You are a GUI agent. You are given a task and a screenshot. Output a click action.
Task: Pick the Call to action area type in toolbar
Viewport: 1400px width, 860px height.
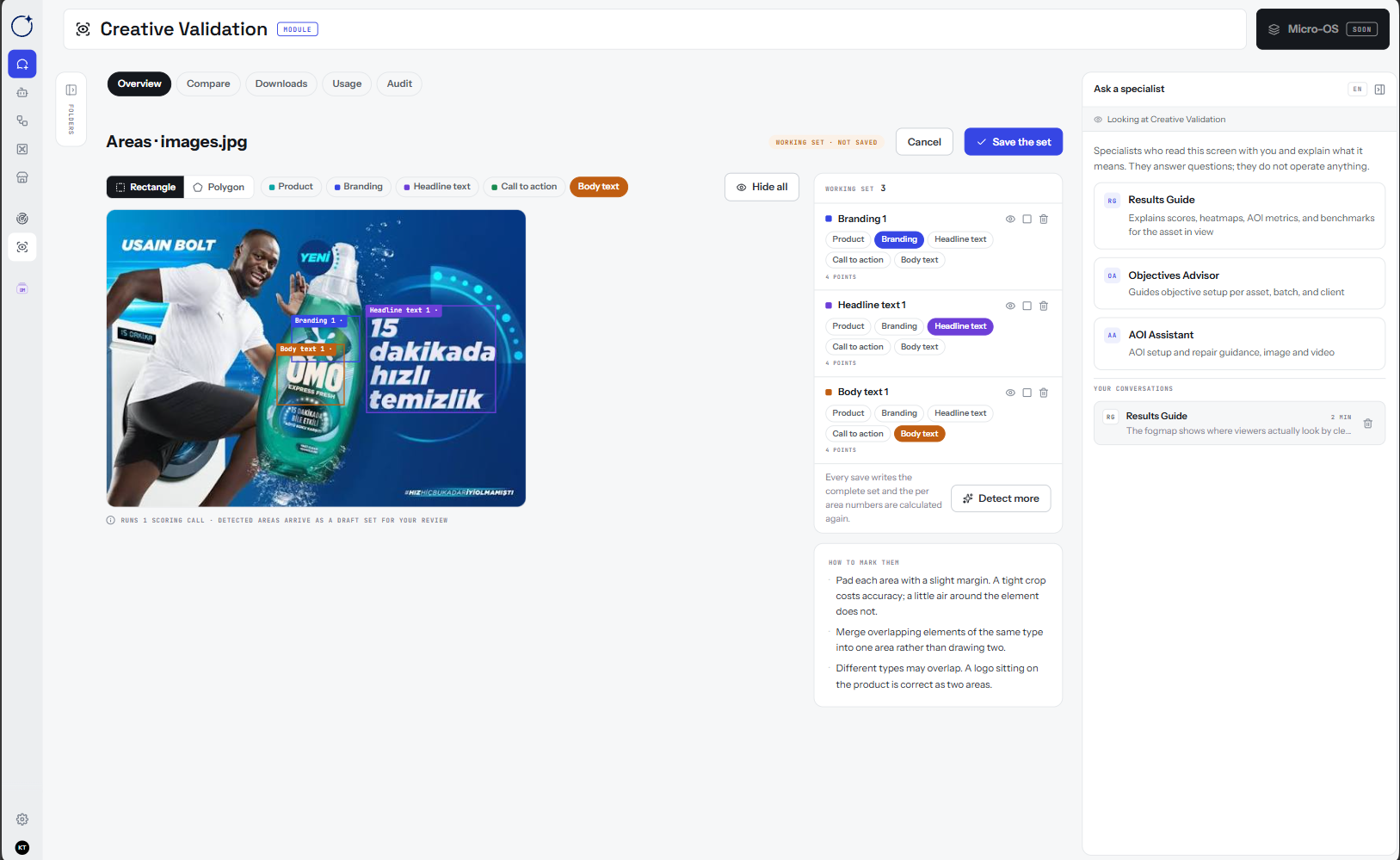click(x=524, y=187)
